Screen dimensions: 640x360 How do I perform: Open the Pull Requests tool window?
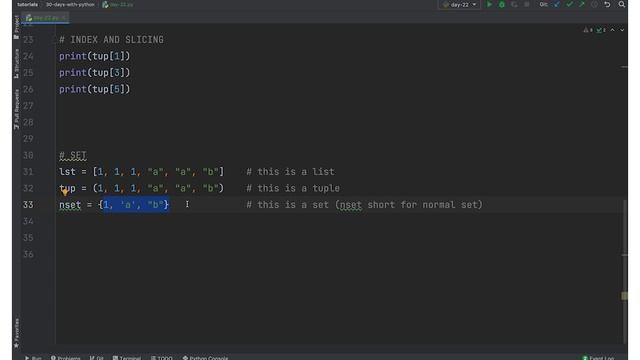pyautogui.click(x=16, y=109)
